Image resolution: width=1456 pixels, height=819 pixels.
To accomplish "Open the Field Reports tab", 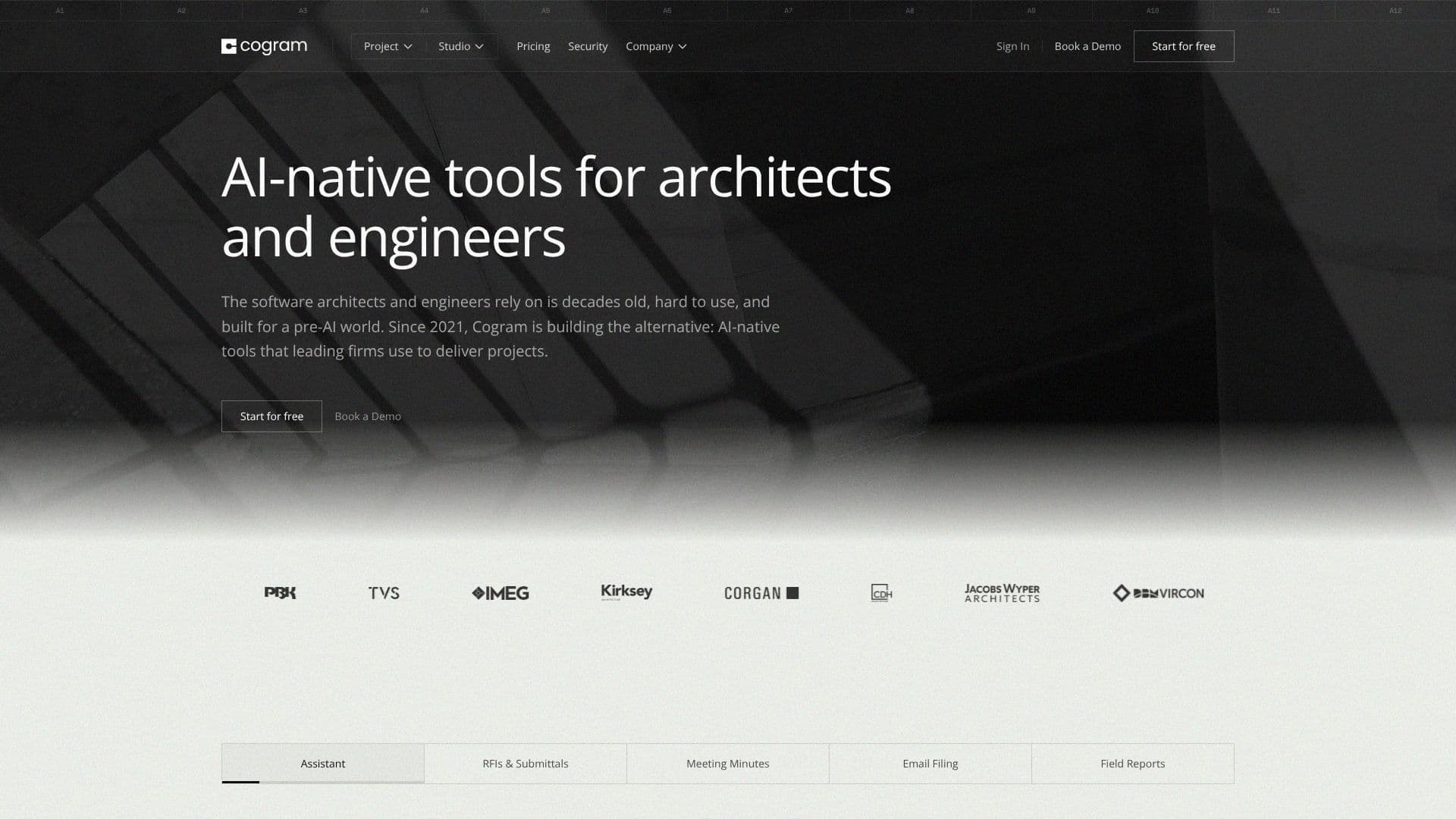I will (1133, 764).
